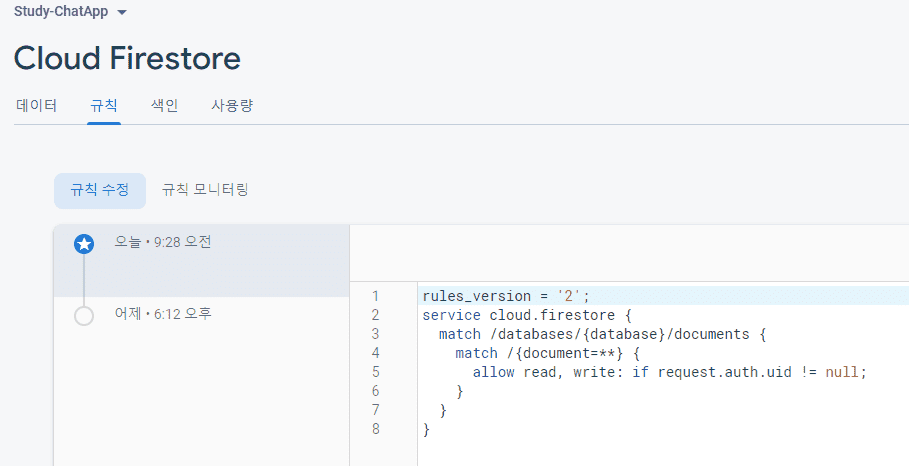Select the 규칙 tab
Image resolution: width=909 pixels, height=466 pixels.
104,106
